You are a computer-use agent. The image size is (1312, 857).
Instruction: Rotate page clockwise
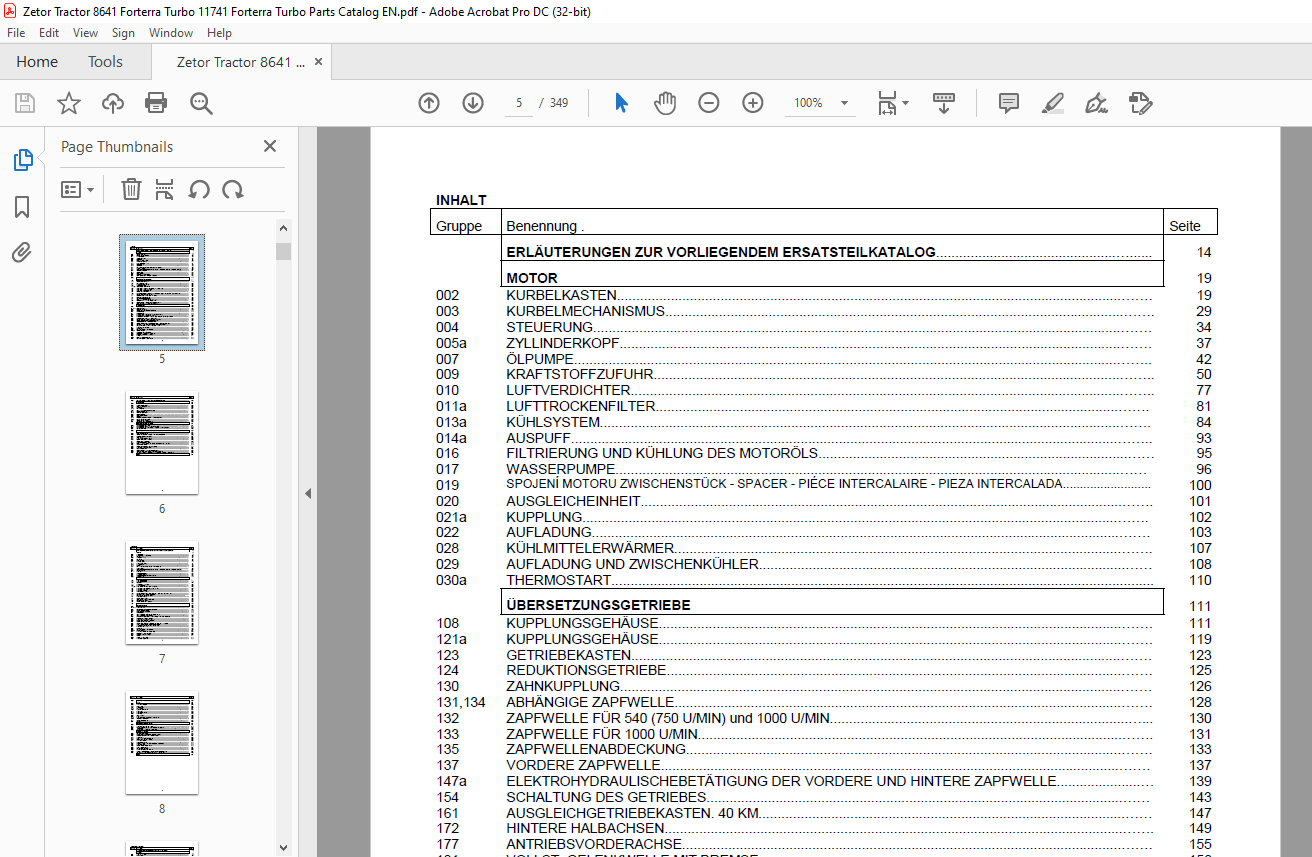[233, 189]
